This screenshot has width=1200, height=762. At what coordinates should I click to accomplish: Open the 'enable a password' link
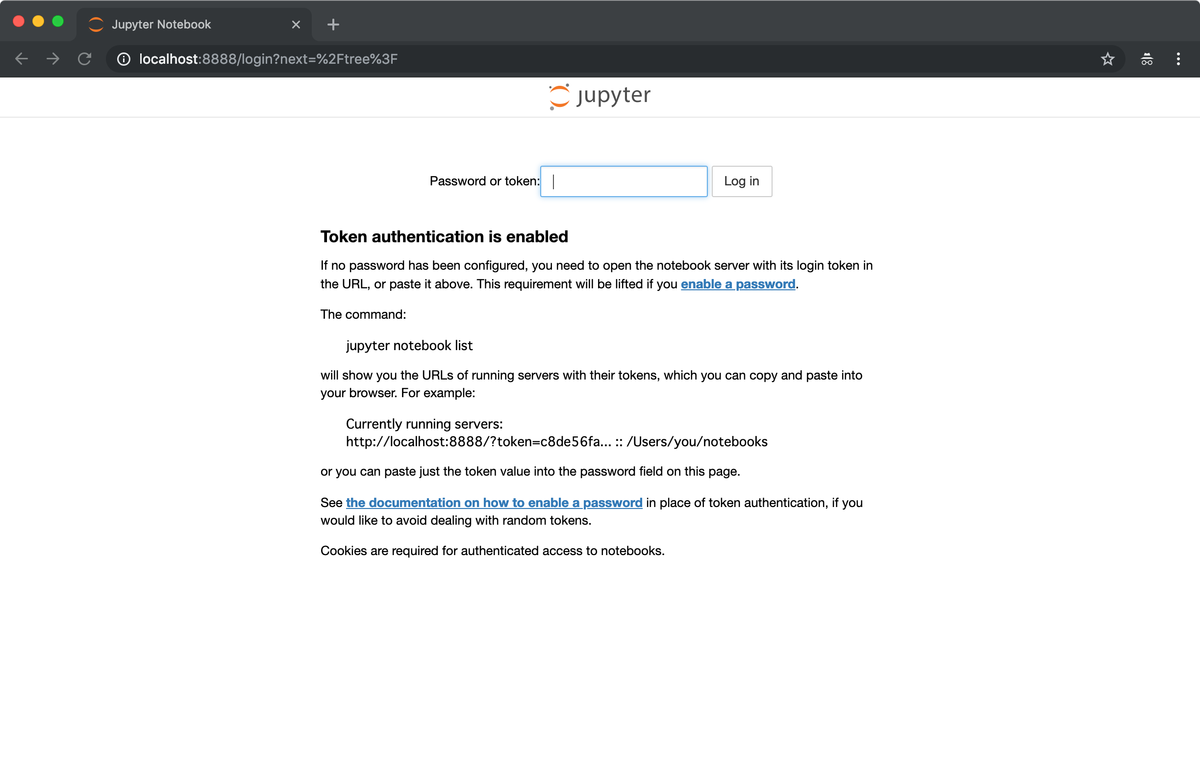click(738, 284)
